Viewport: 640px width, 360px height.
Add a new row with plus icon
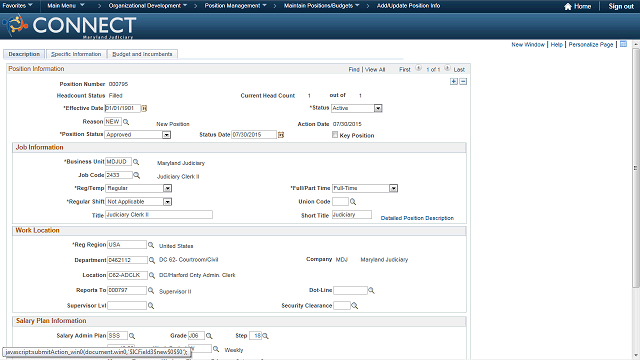click(x=454, y=82)
